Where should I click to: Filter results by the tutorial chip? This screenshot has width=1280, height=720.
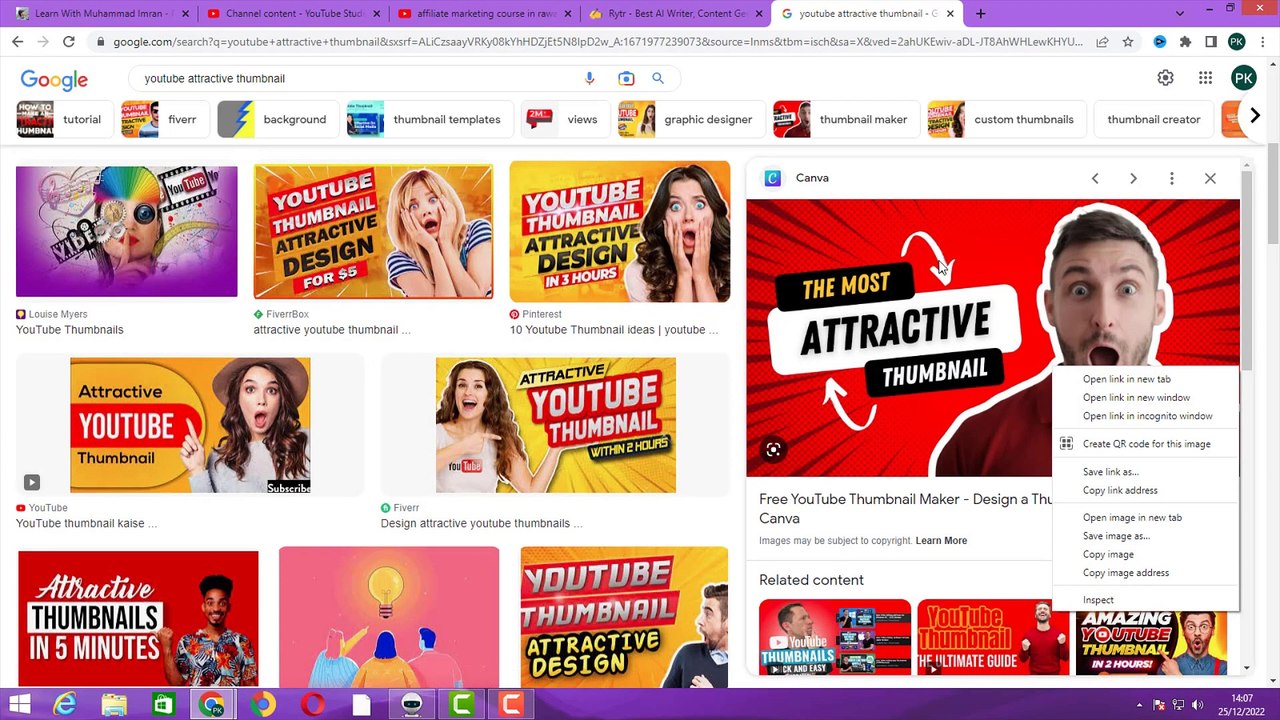point(63,119)
